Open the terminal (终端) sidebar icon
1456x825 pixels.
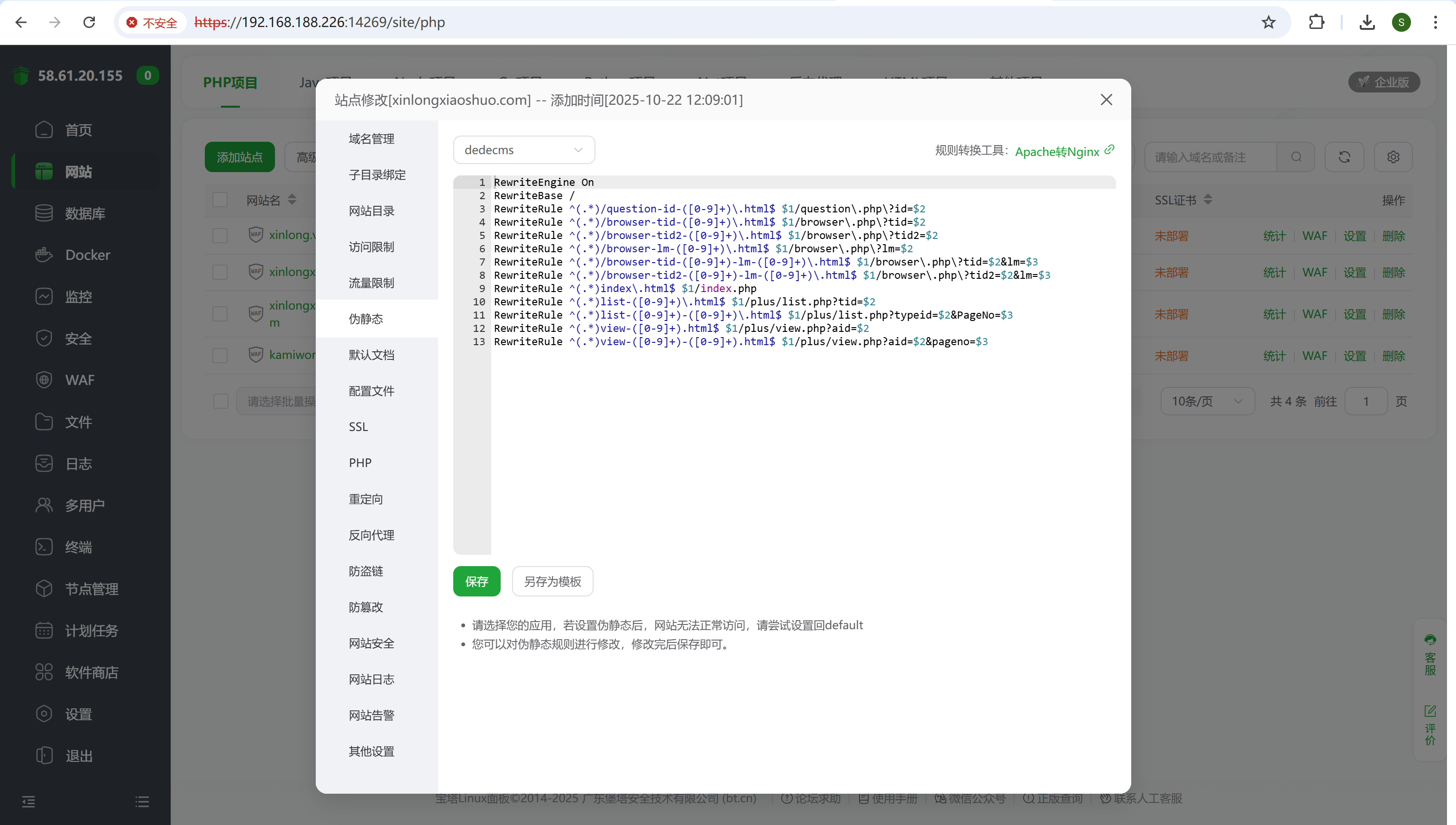click(44, 547)
